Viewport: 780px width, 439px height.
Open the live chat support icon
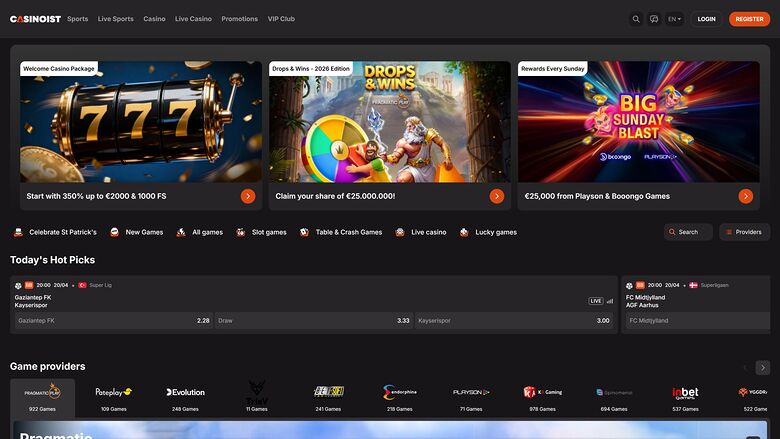tap(654, 19)
